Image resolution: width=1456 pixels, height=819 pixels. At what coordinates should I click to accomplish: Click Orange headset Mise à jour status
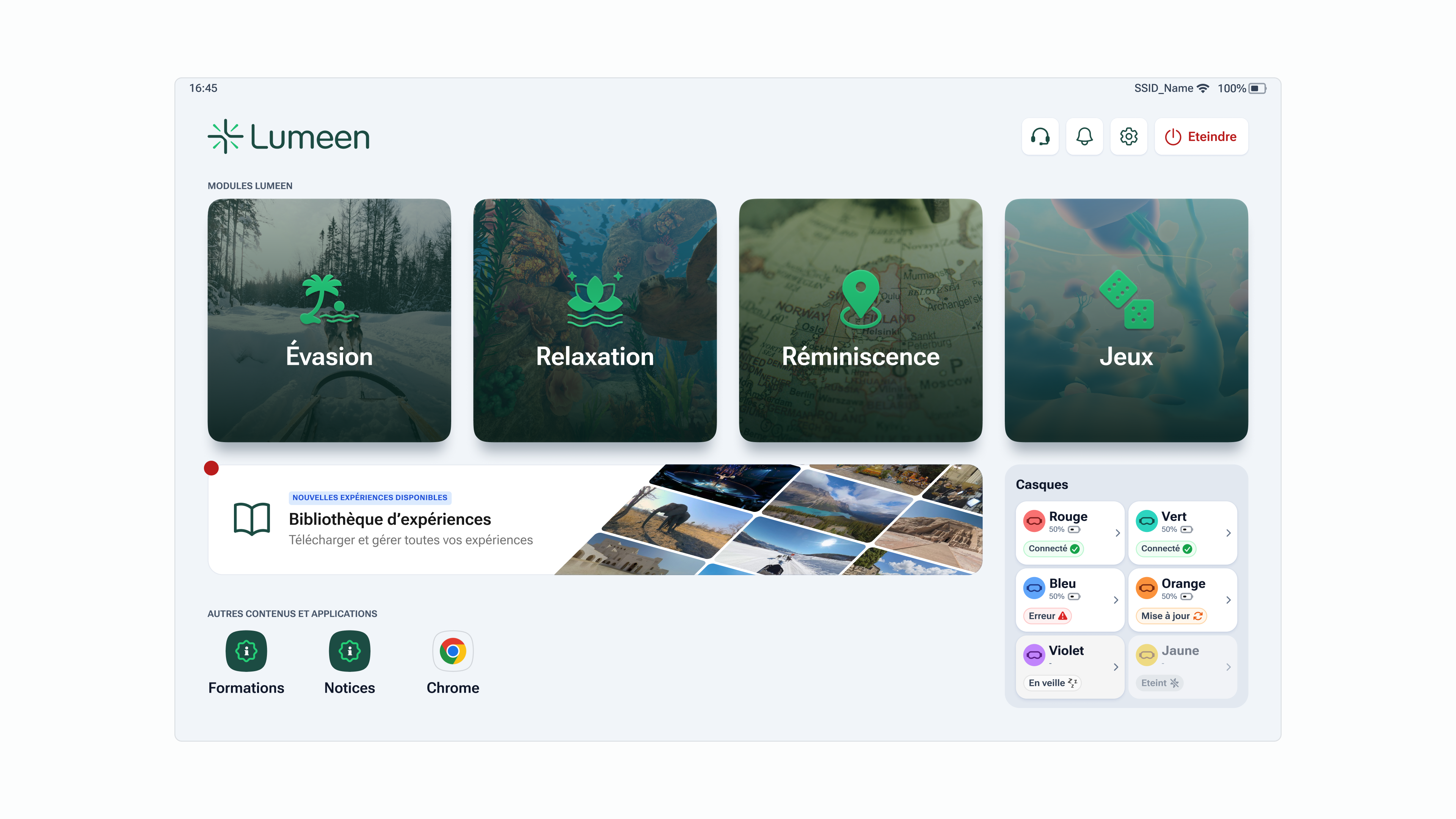coord(1171,615)
